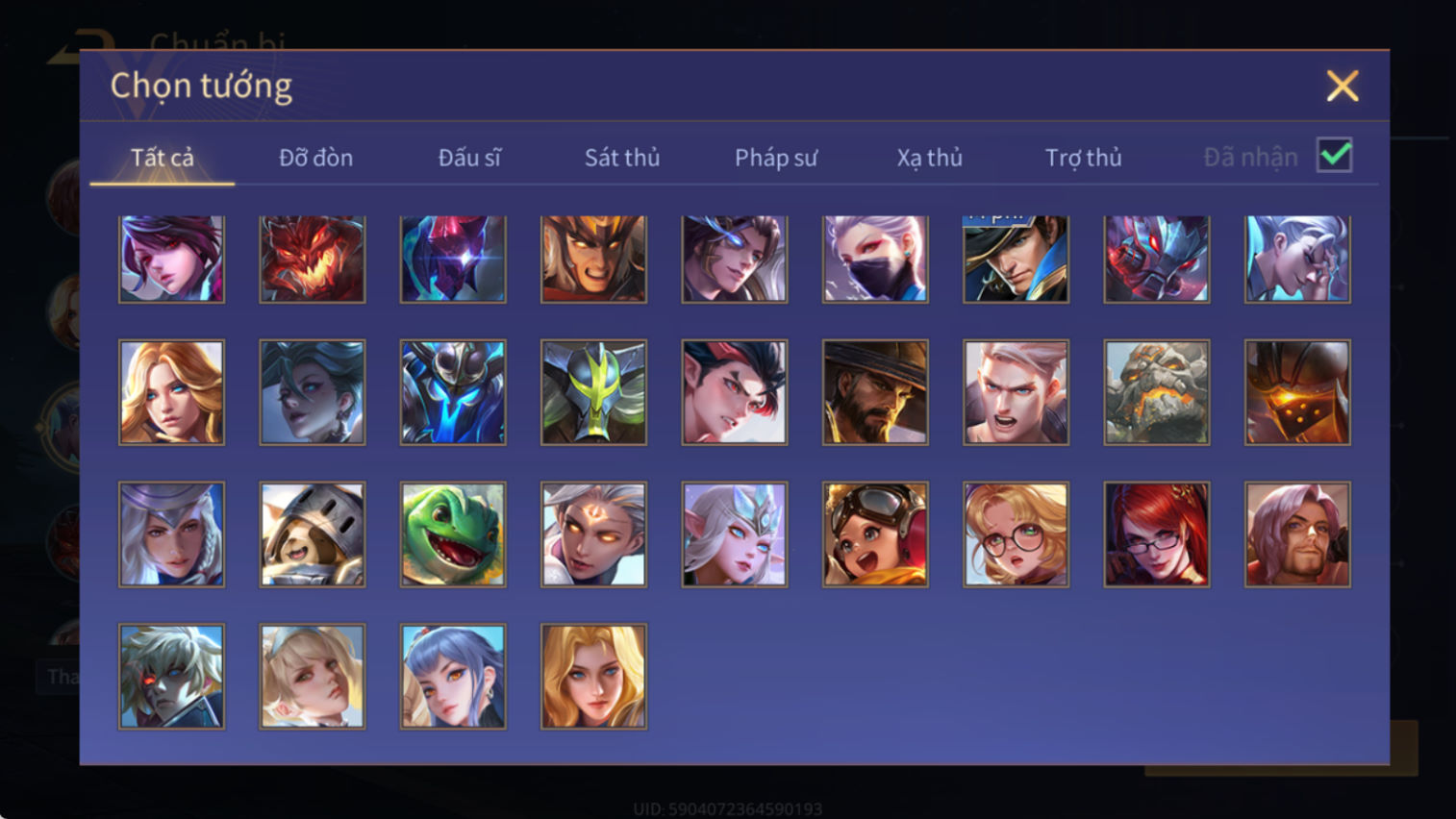
Task: Select the green frog hero portrait
Action: pyautogui.click(x=453, y=534)
